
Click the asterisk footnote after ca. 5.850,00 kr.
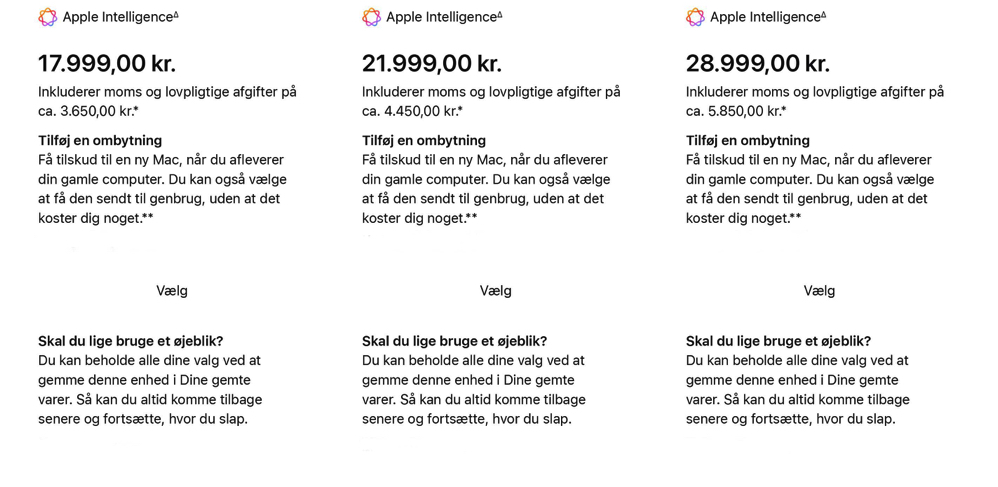(x=784, y=110)
